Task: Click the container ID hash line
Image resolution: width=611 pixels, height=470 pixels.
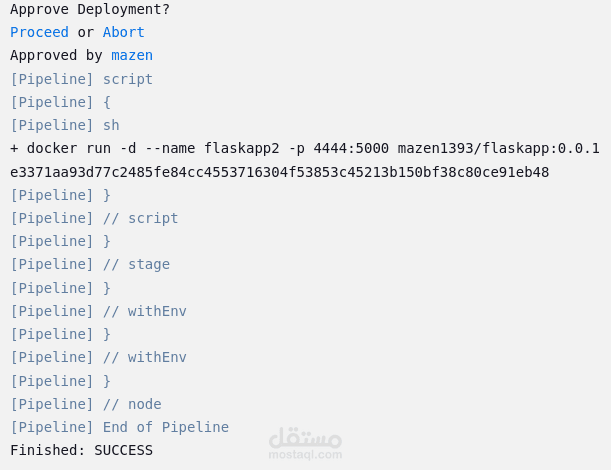Action: pos(279,172)
